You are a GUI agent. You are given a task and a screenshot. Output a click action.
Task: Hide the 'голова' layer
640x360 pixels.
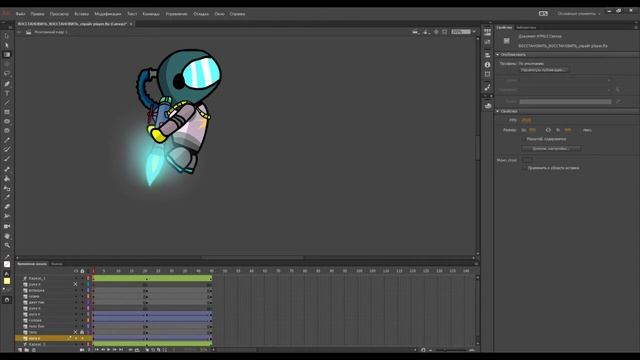click(x=75, y=320)
